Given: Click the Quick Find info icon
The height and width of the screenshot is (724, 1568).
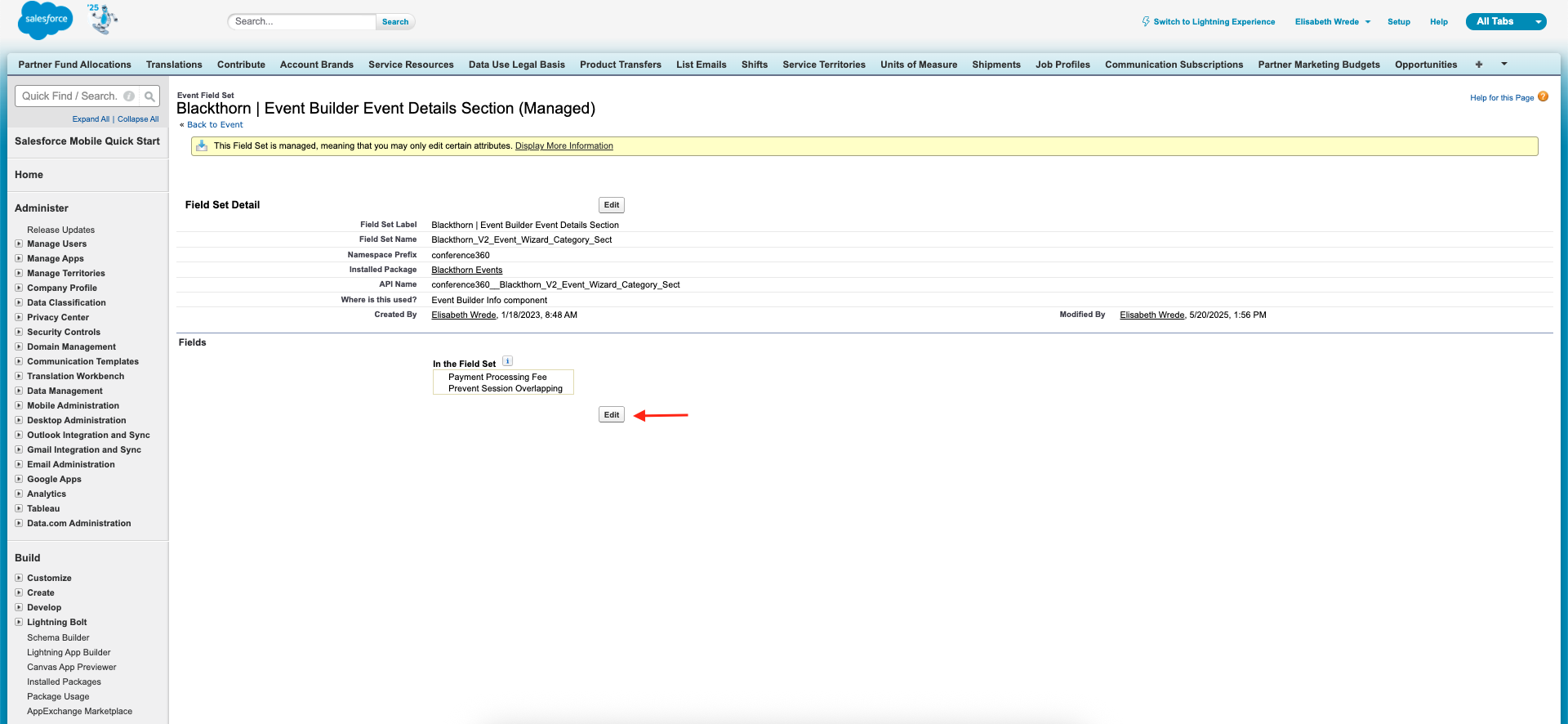Looking at the screenshot, I should (129, 96).
